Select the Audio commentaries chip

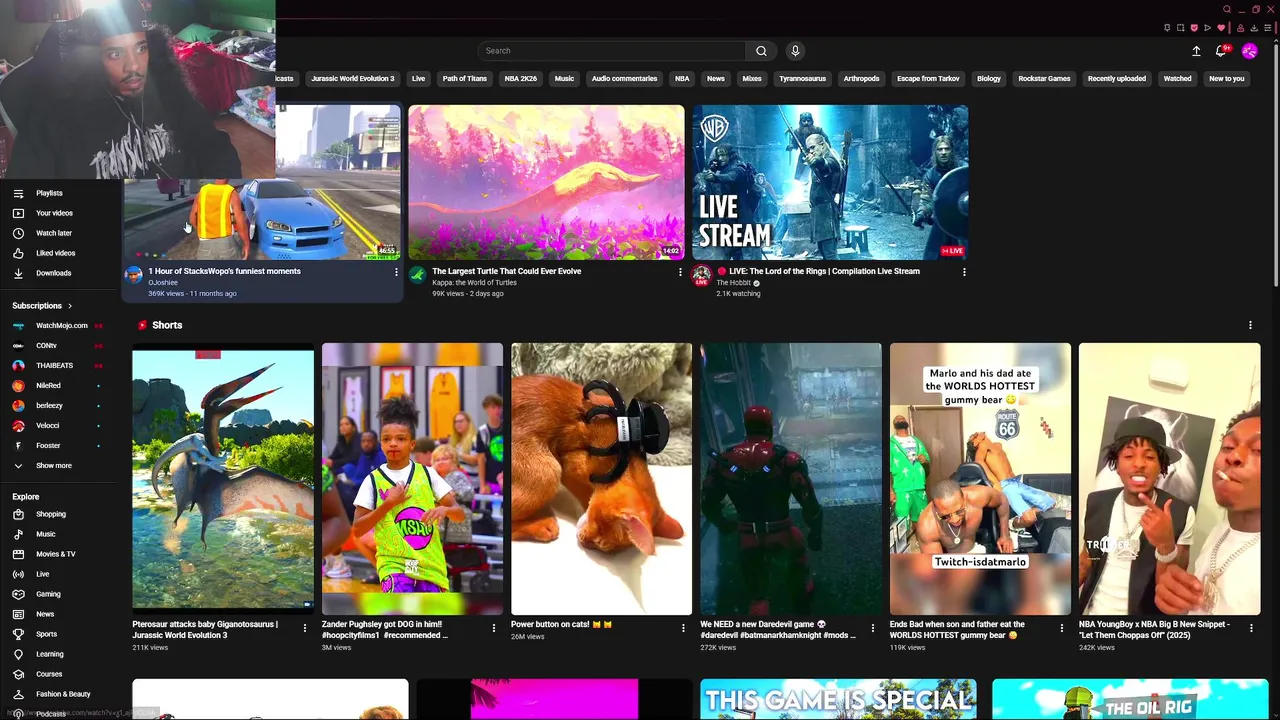pyautogui.click(x=624, y=78)
